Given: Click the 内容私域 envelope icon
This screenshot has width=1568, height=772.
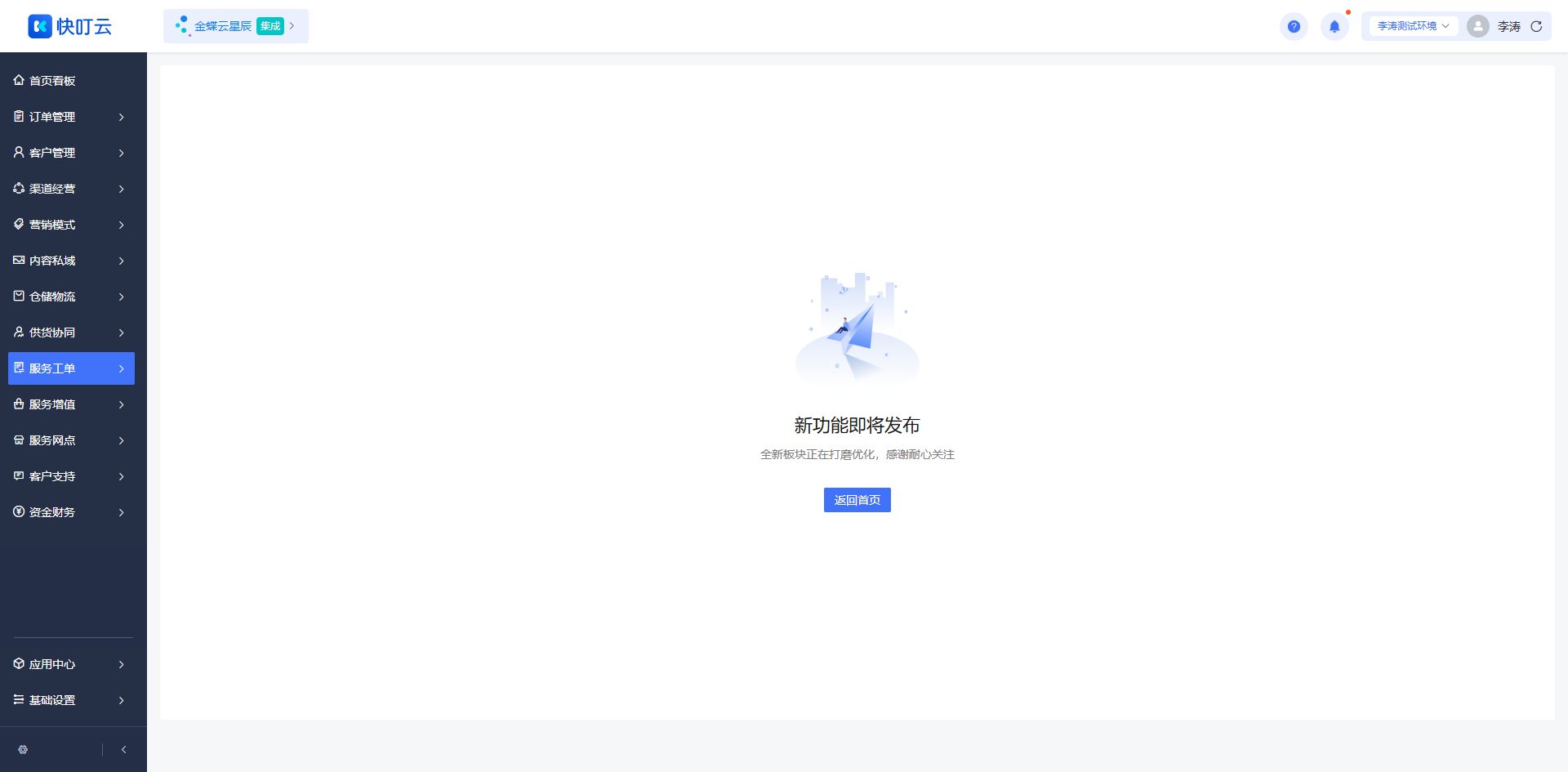Looking at the screenshot, I should 19,260.
